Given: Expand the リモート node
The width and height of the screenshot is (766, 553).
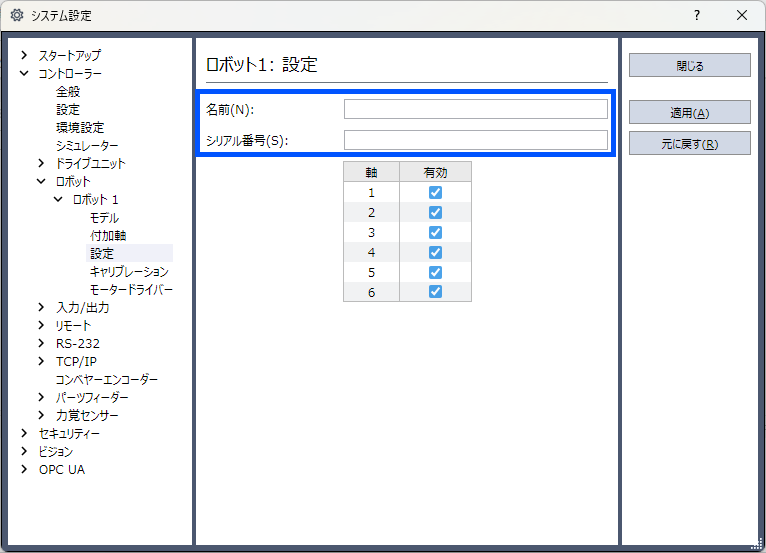Looking at the screenshot, I should (42, 325).
